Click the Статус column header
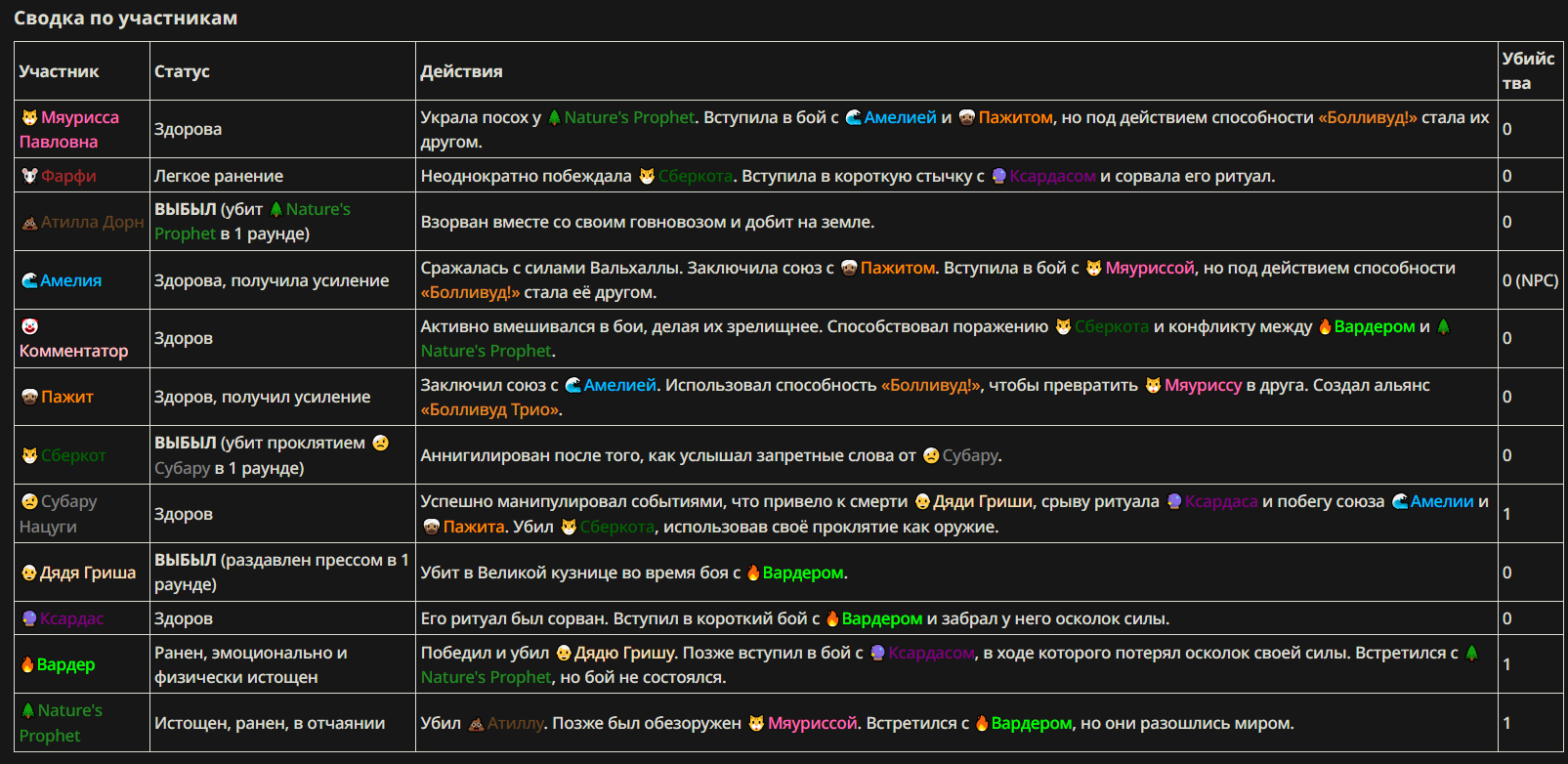The height and width of the screenshot is (764, 1568). (x=182, y=71)
